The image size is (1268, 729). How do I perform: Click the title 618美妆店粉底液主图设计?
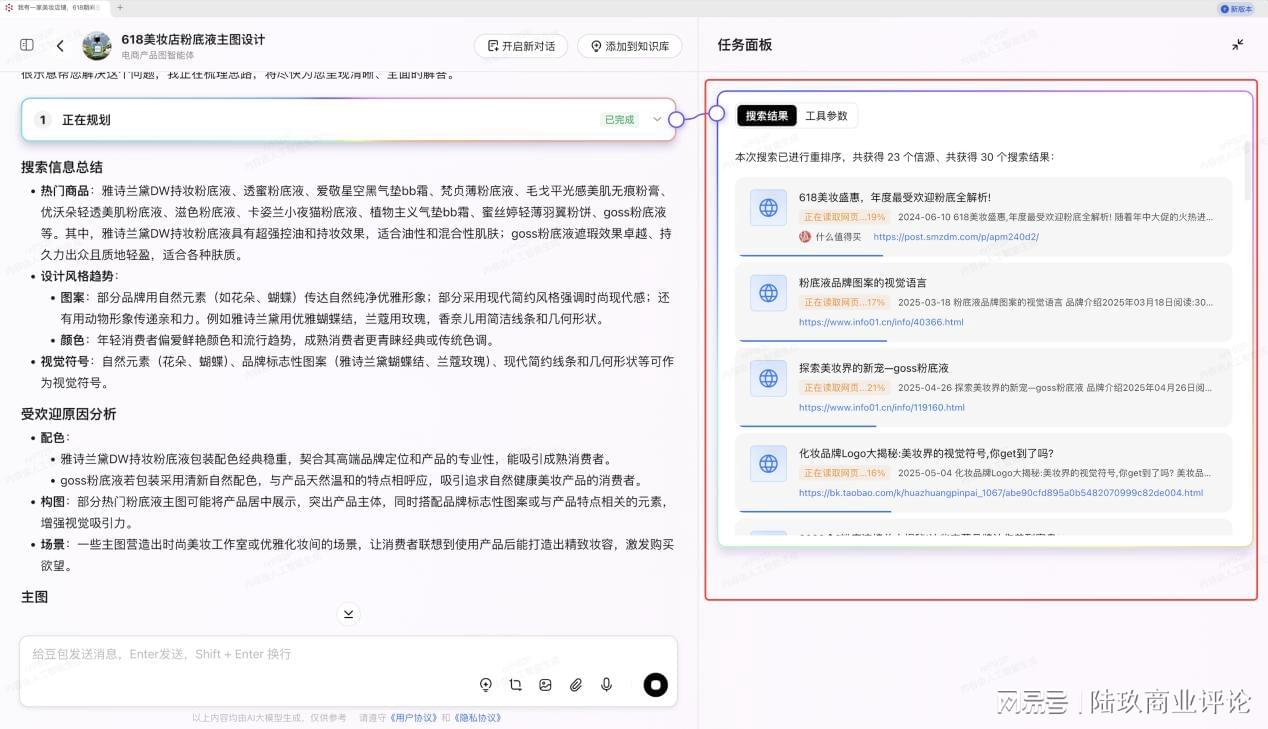pyautogui.click(x=193, y=39)
